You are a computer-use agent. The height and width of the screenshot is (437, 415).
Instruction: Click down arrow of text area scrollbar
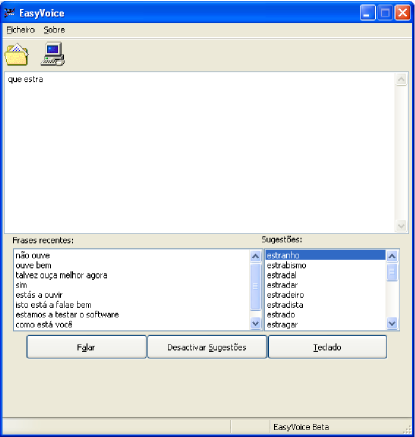pyautogui.click(x=401, y=226)
